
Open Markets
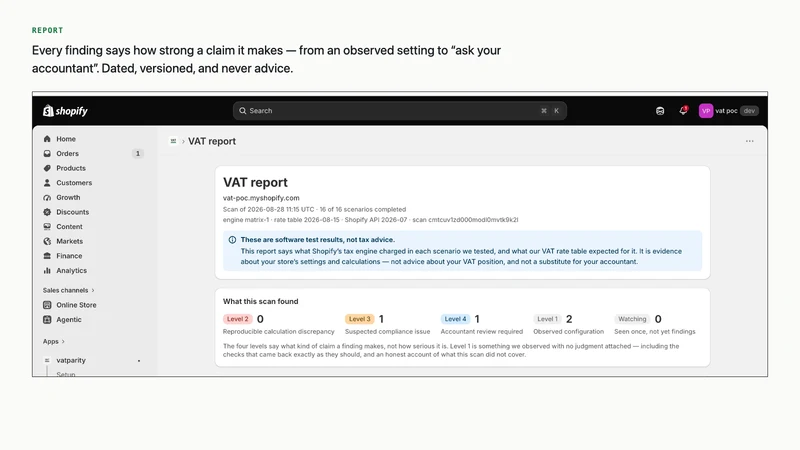[x=69, y=241]
